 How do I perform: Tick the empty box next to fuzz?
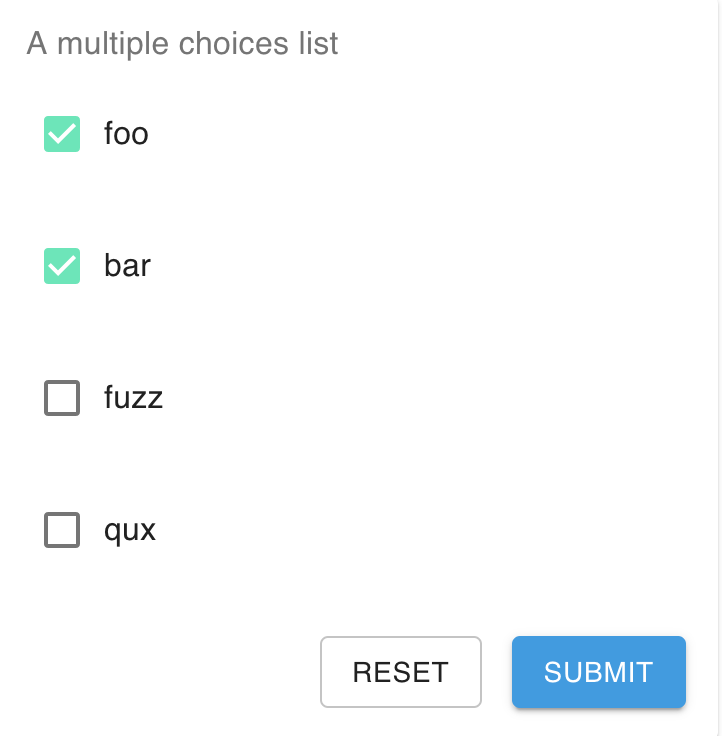tap(62, 398)
